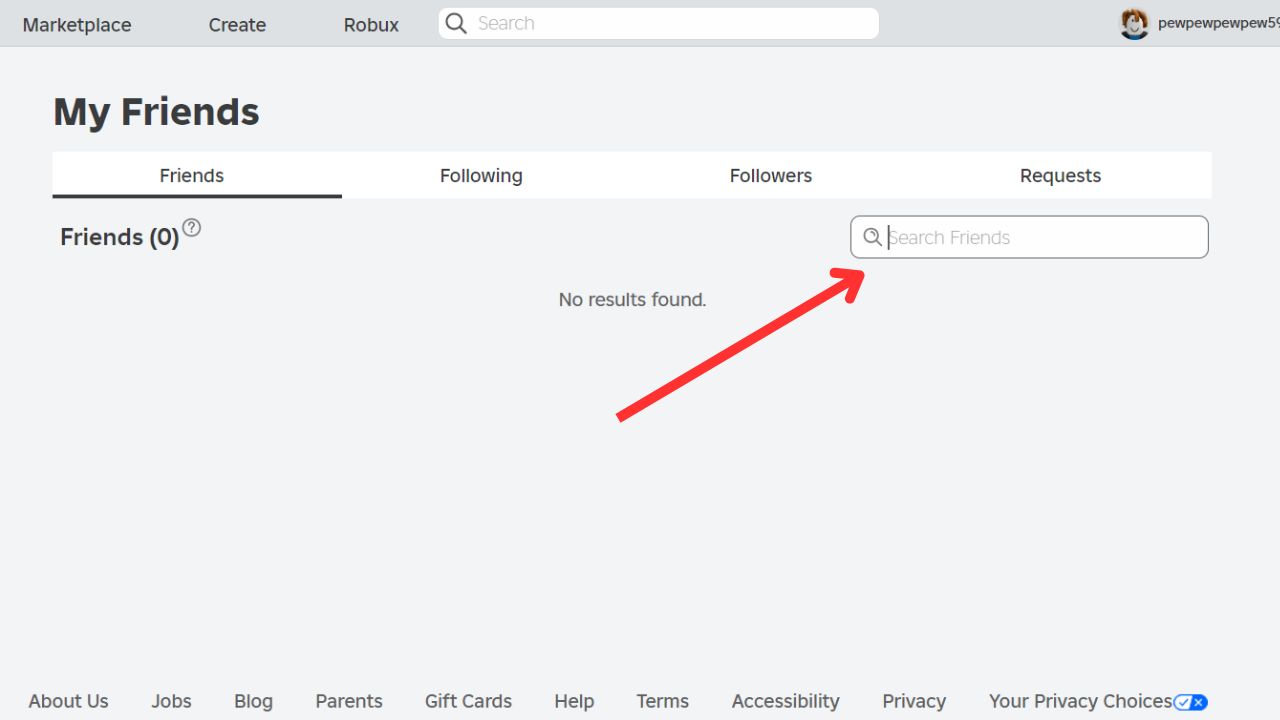Open the Followers tab

tap(770, 176)
